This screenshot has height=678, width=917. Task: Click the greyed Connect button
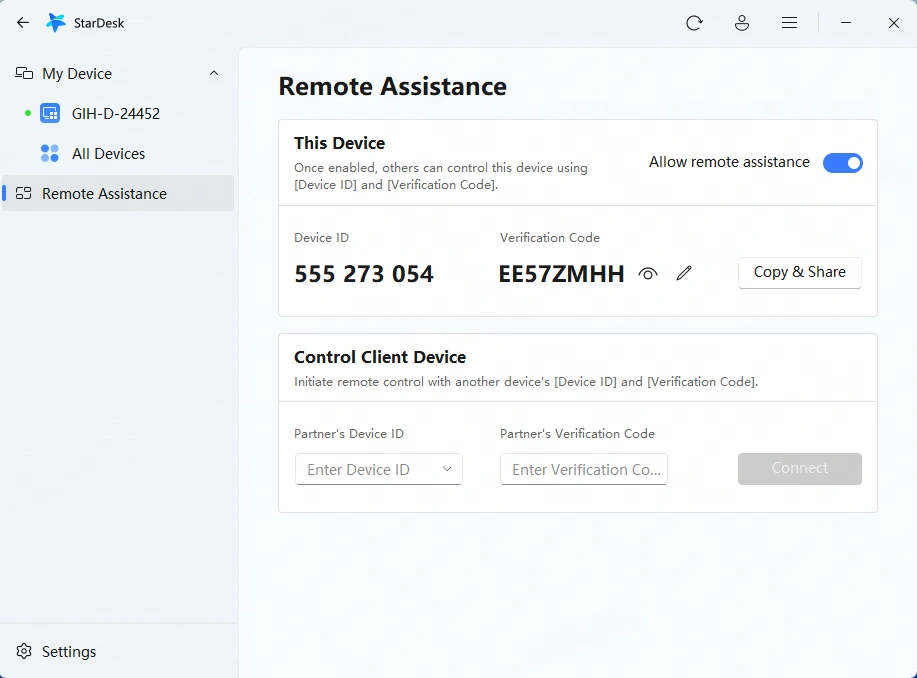point(799,469)
